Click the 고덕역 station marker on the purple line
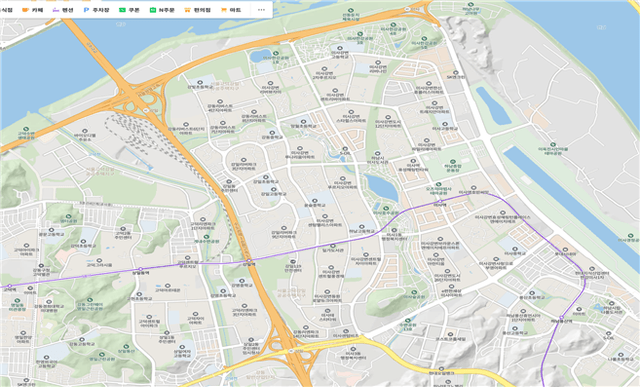Image resolution: width=640 pixels, height=387 pixels. [10, 286]
